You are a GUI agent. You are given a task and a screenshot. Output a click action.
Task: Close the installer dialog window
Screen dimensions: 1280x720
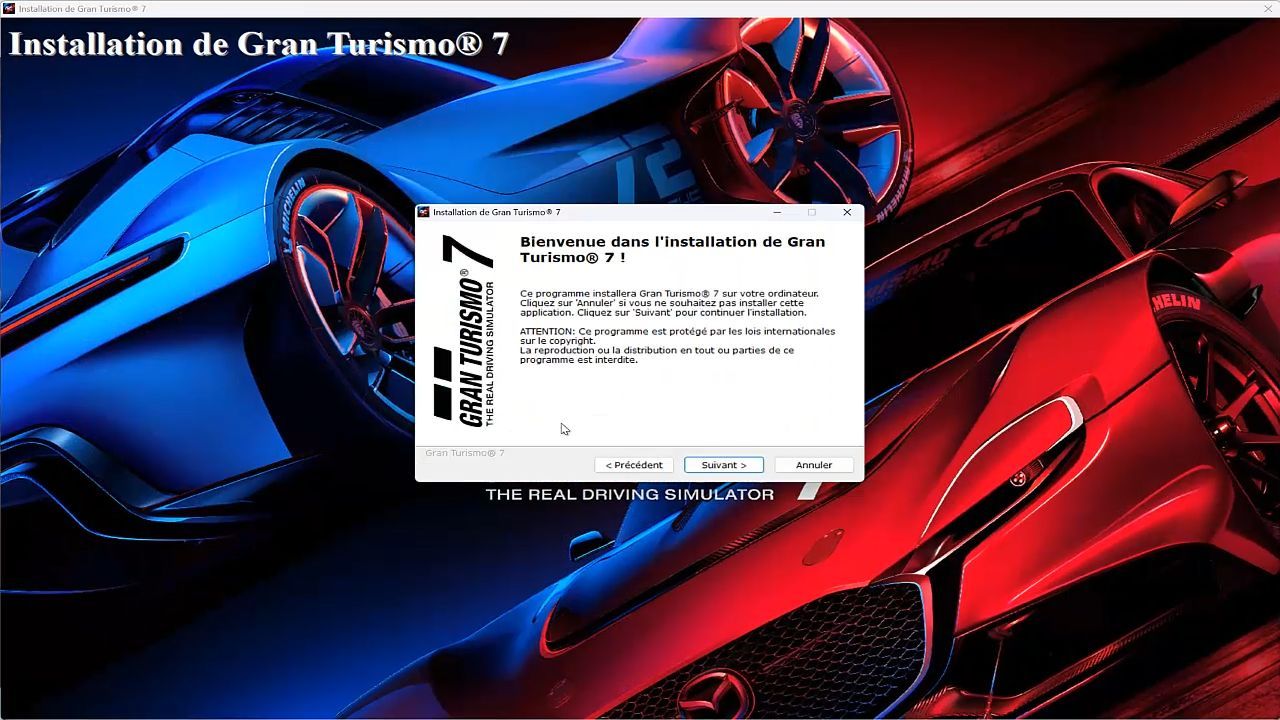click(x=847, y=212)
